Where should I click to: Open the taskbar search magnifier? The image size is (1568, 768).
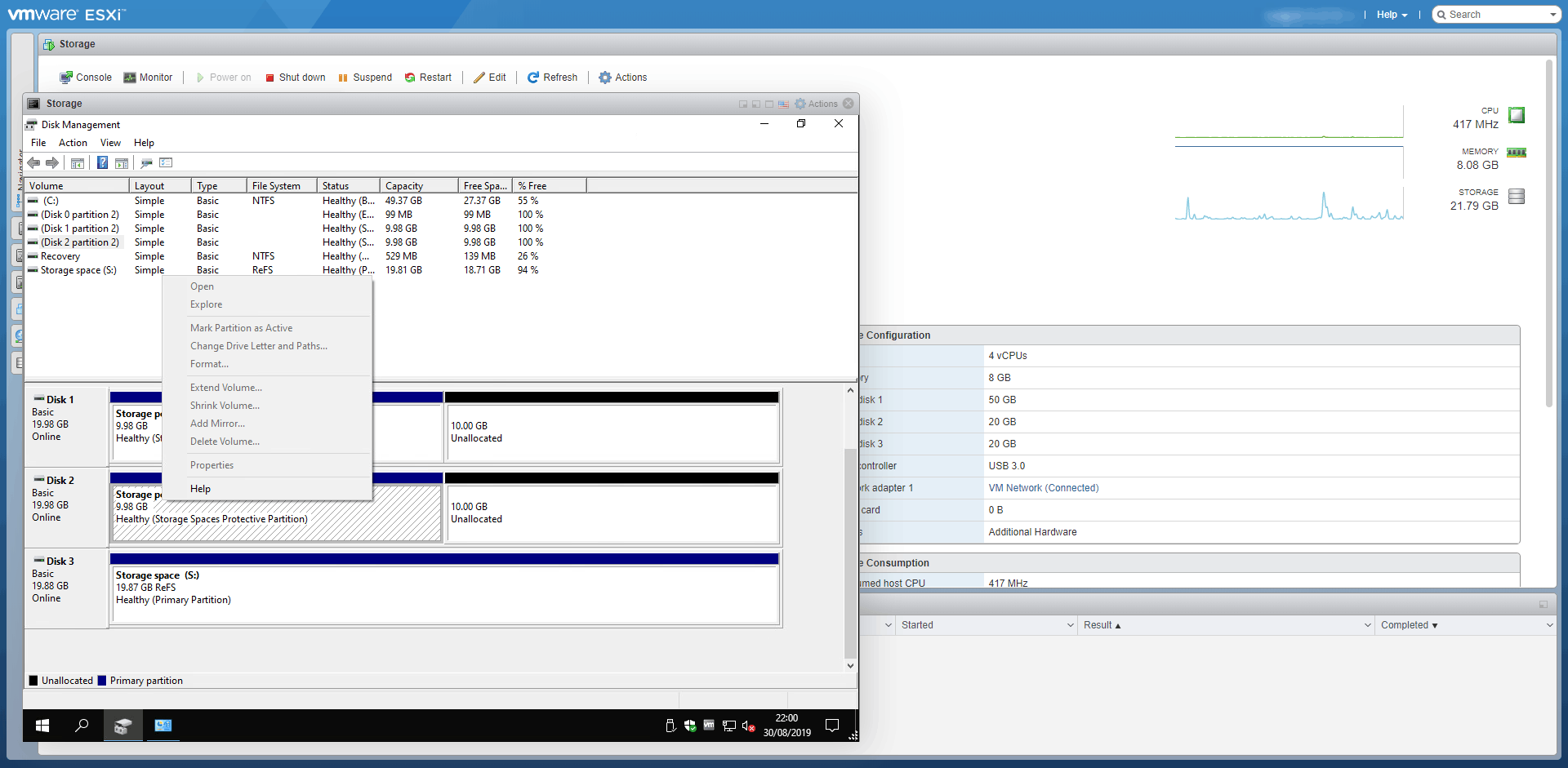click(x=82, y=726)
